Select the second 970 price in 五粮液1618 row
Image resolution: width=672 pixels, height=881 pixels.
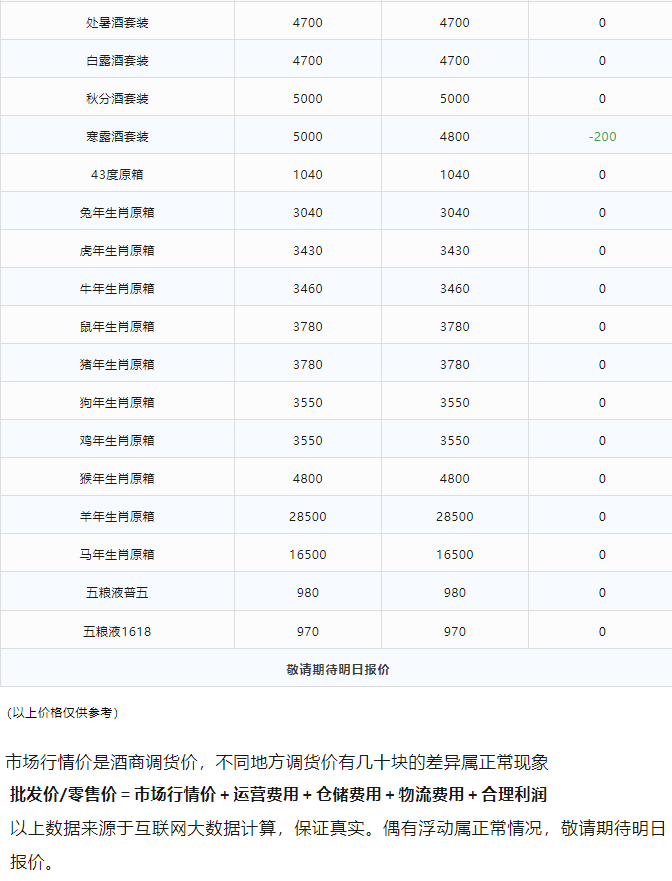455,632
